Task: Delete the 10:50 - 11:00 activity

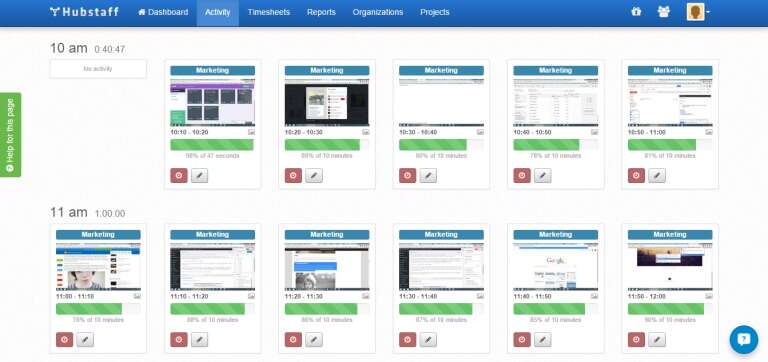Action: click(636, 175)
